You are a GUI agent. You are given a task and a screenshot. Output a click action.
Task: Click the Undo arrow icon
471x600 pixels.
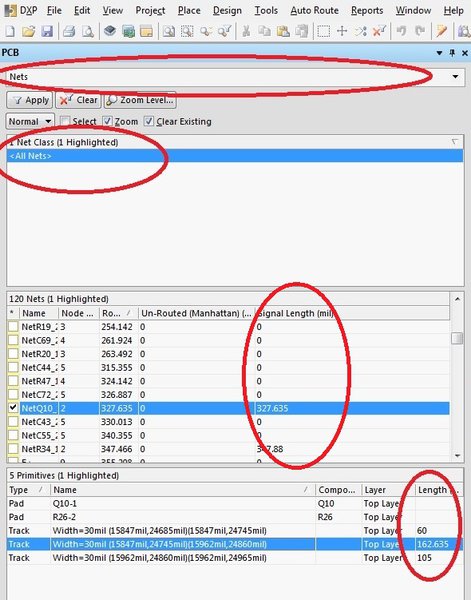401,31
